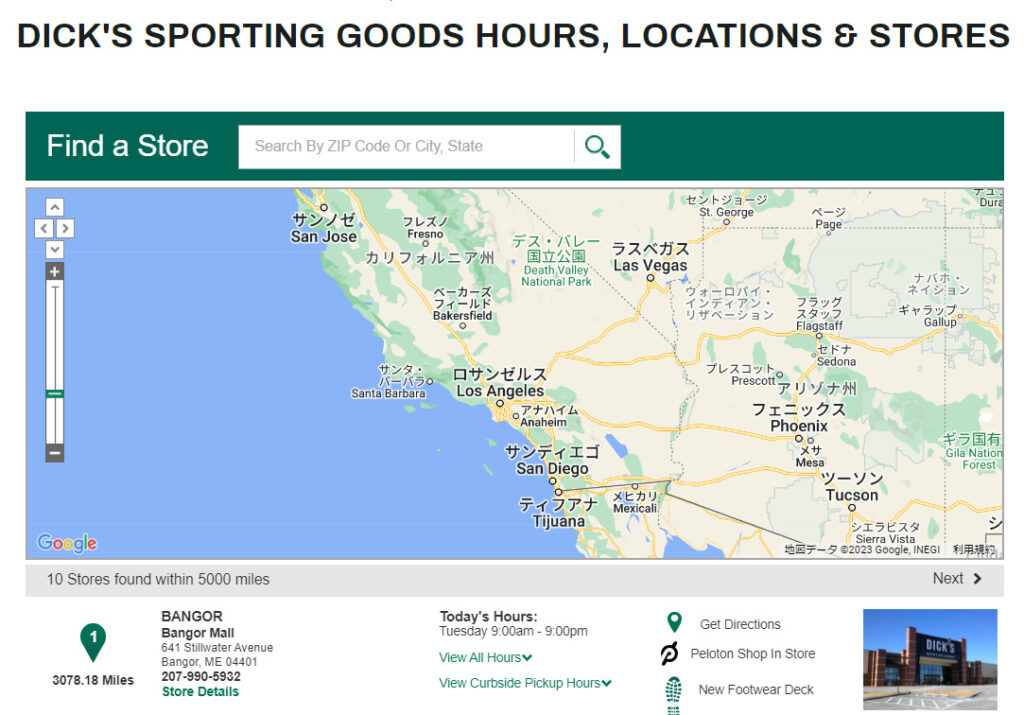Click the New Footwear Deck shoe-print icon
The width and height of the screenshot is (1024, 715).
pos(674,692)
